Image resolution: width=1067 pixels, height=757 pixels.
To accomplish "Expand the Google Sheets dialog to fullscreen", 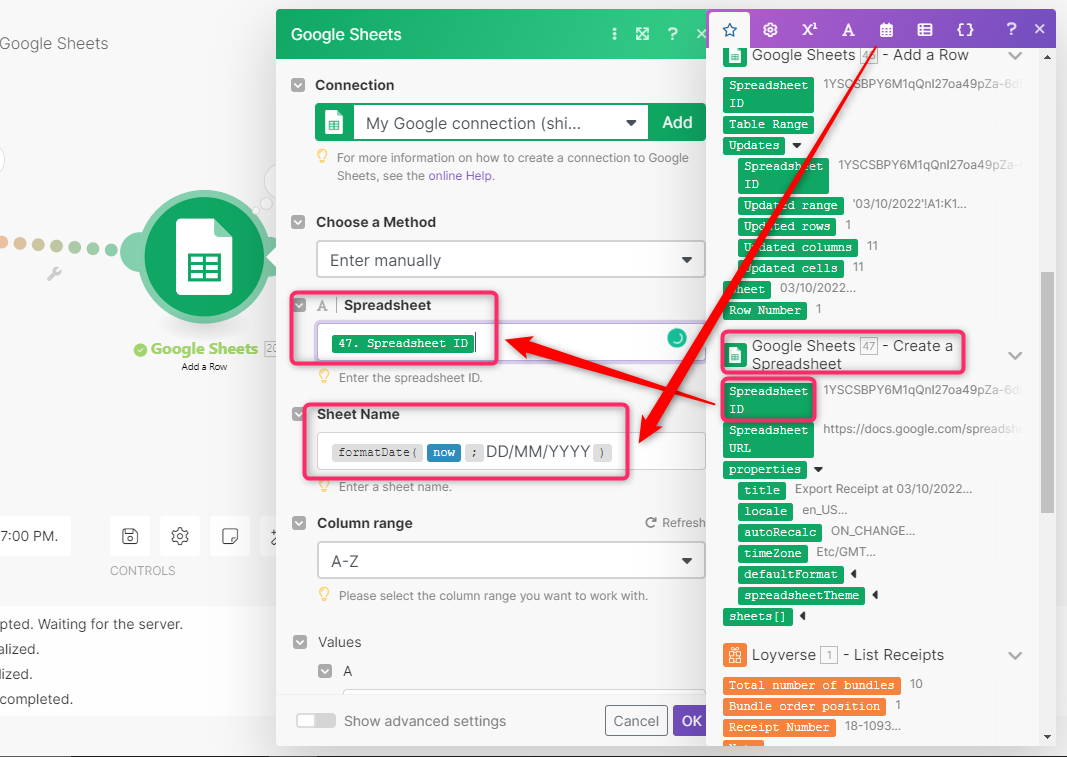I will point(643,33).
